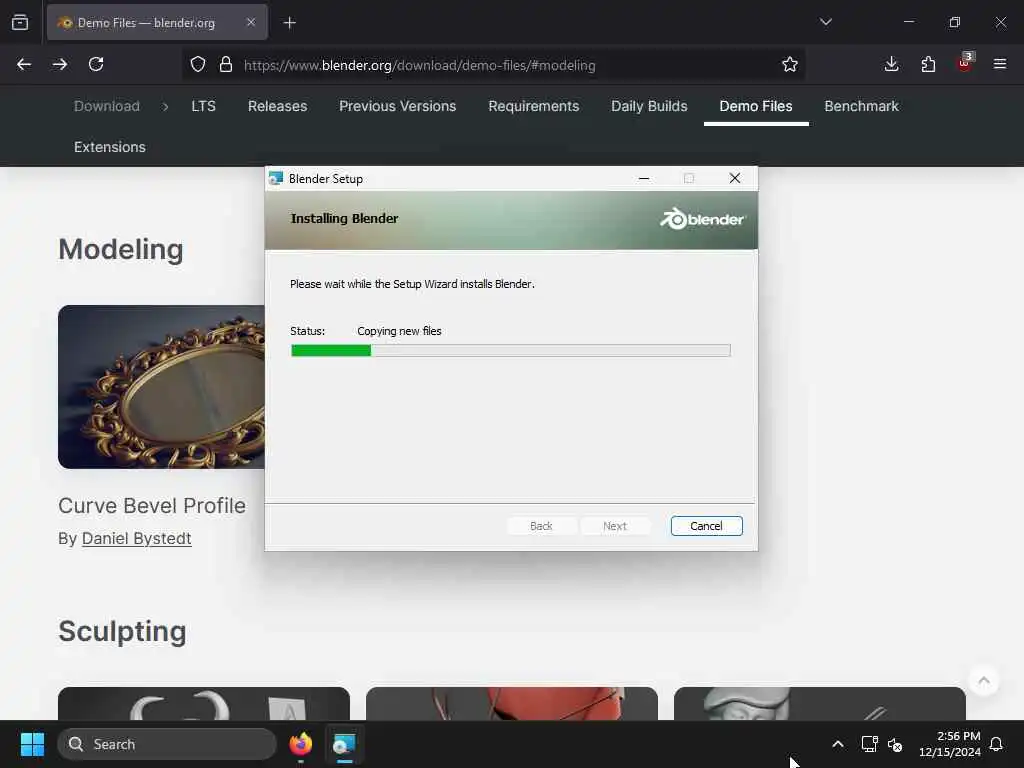1024x768 pixels.
Task: Go to Daily Builds
Action: coord(649,106)
